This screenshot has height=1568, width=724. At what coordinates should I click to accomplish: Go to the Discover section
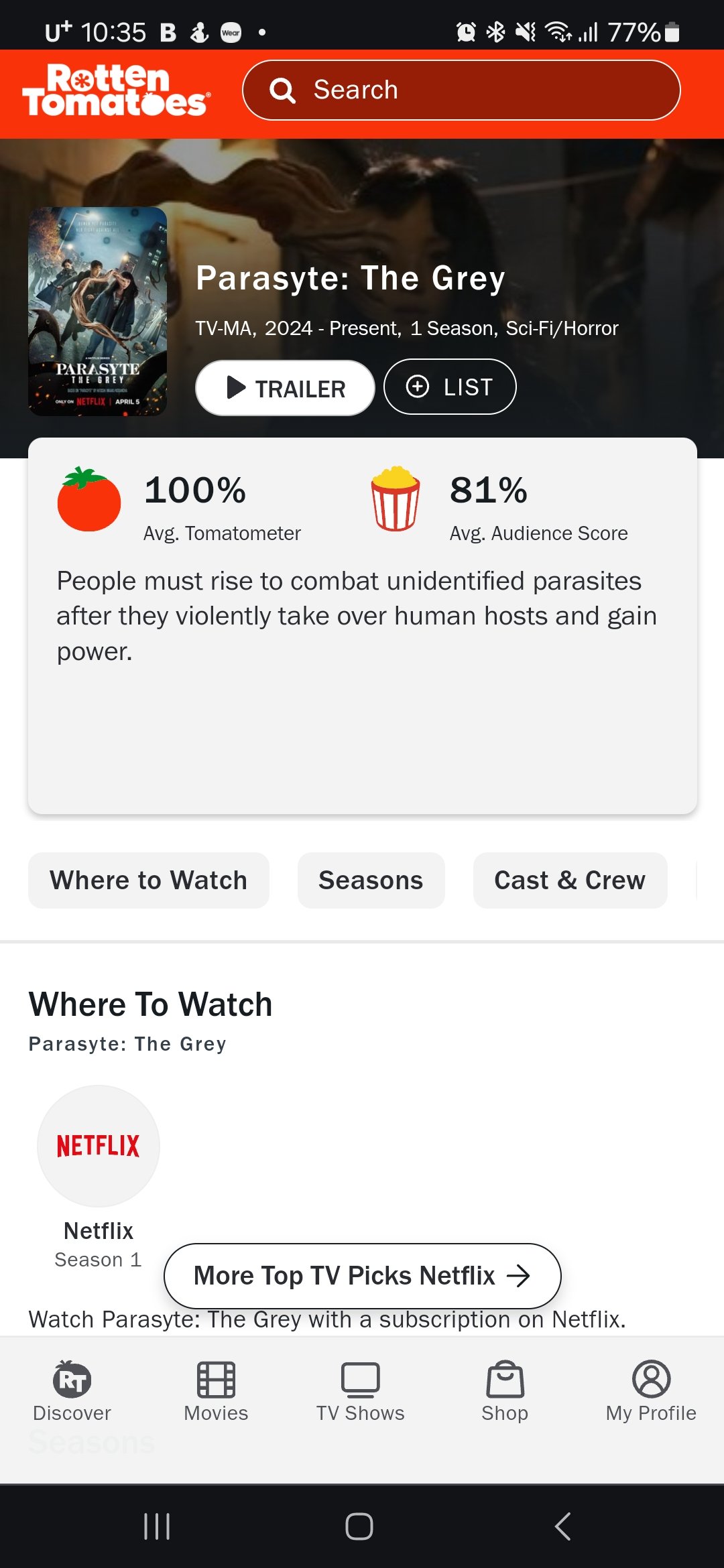coord(72,1391)
